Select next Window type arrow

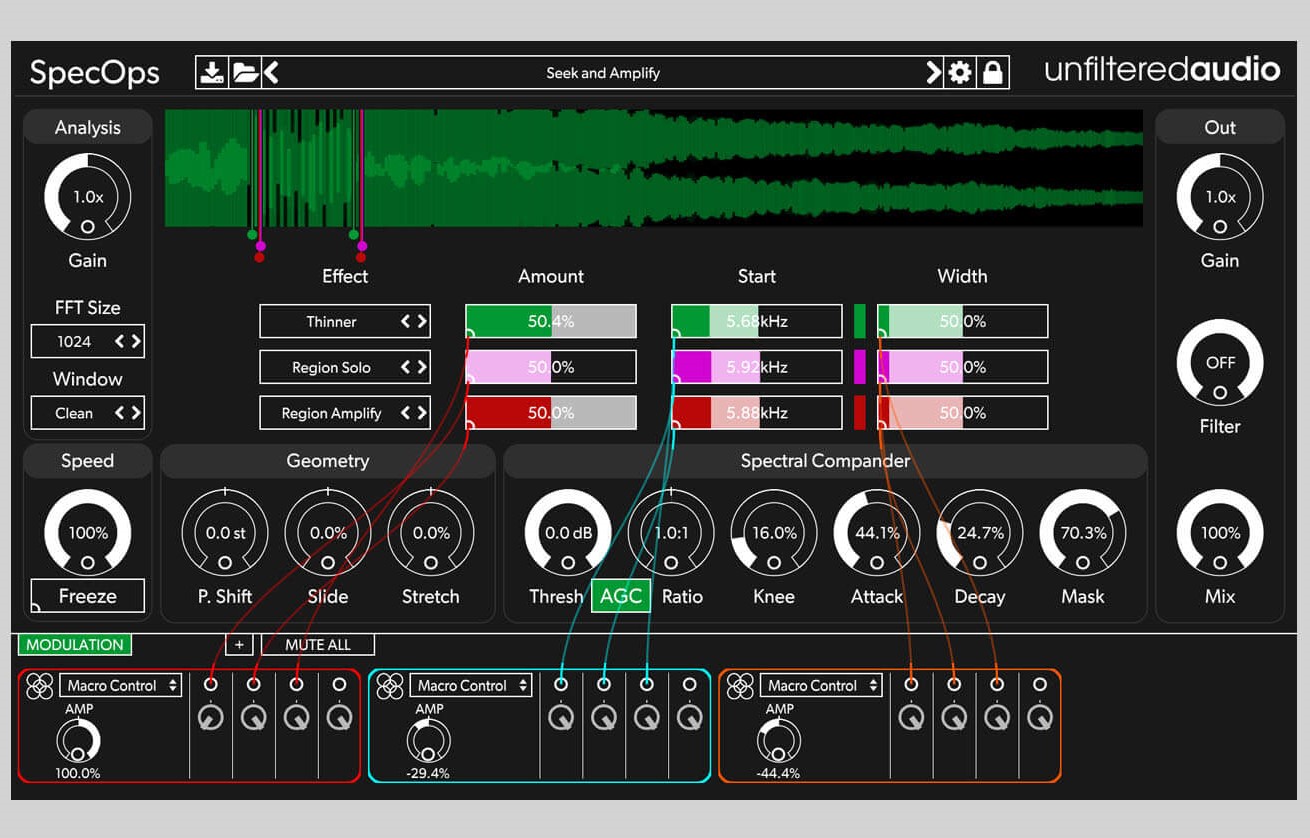click(136, 413)
